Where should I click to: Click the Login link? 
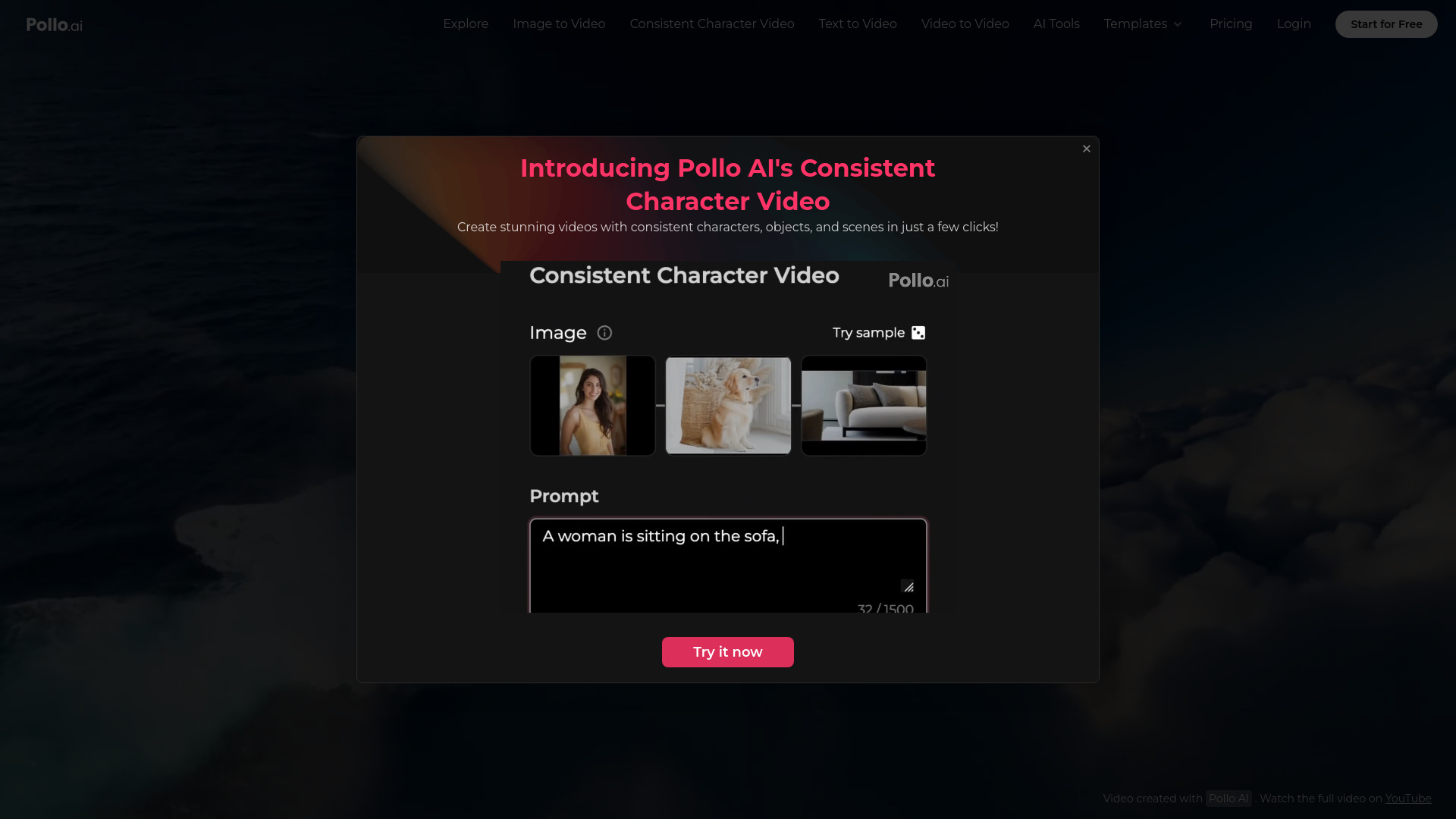(1294, 23)
